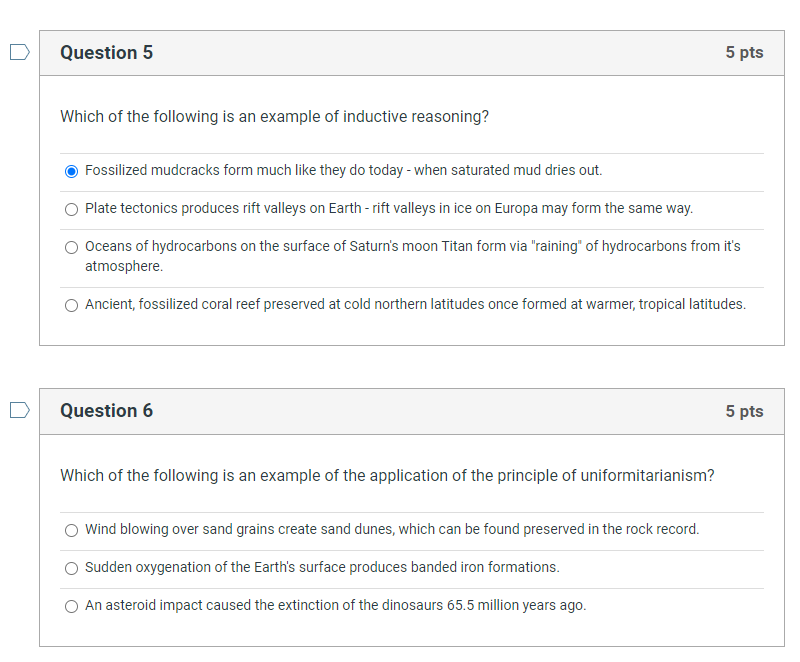The height and width of the screenshot is (662, 800).
Task: Click the Question 6 header
Action: pyautogui.click(x=106, y=411)
